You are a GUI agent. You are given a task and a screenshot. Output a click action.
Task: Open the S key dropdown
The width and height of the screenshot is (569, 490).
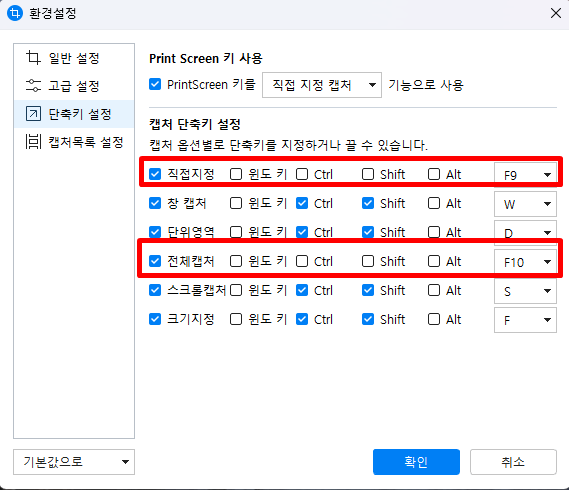point(525,291)
